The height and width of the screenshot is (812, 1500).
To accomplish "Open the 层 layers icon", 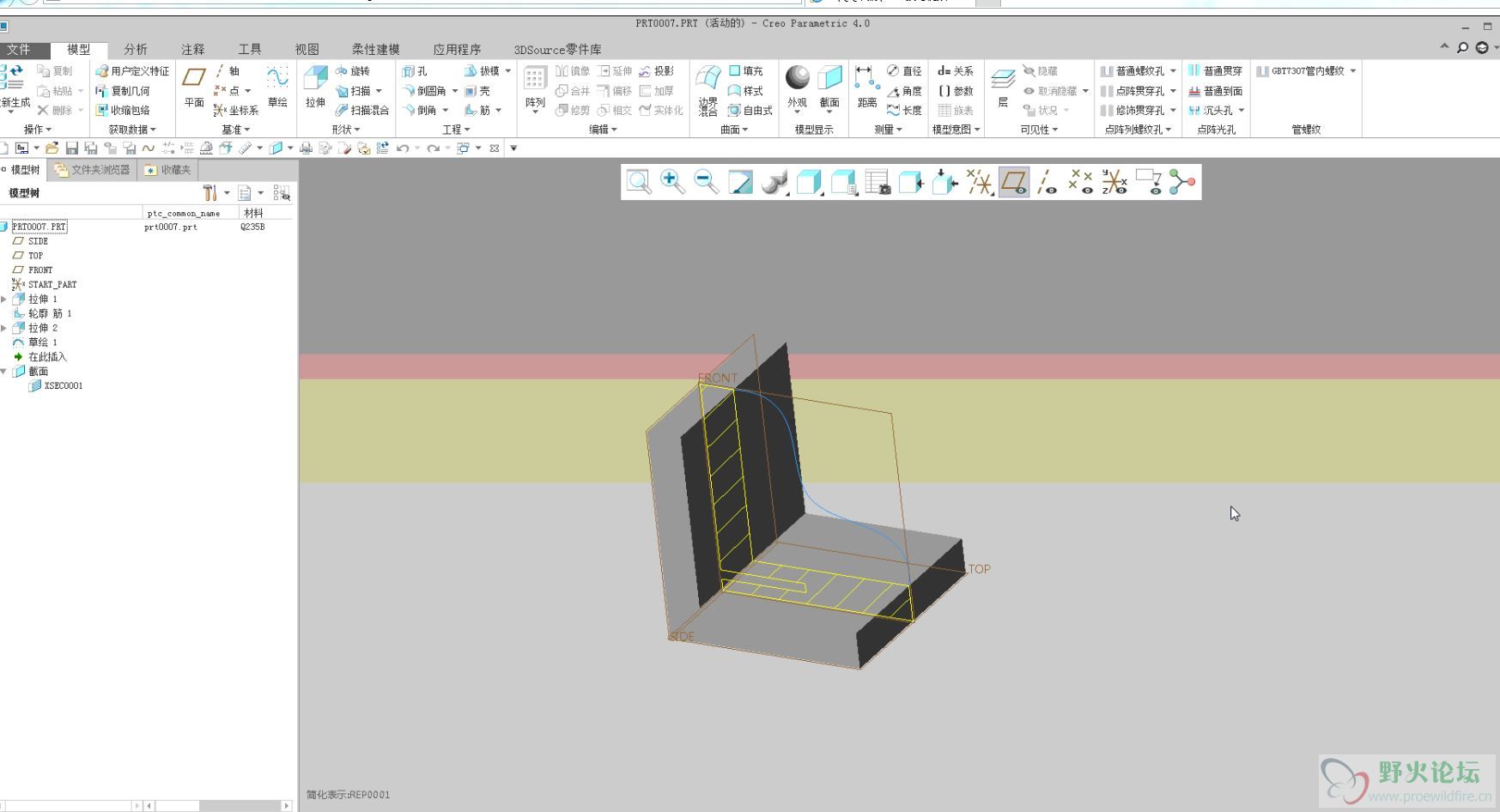I will 1003,80.
